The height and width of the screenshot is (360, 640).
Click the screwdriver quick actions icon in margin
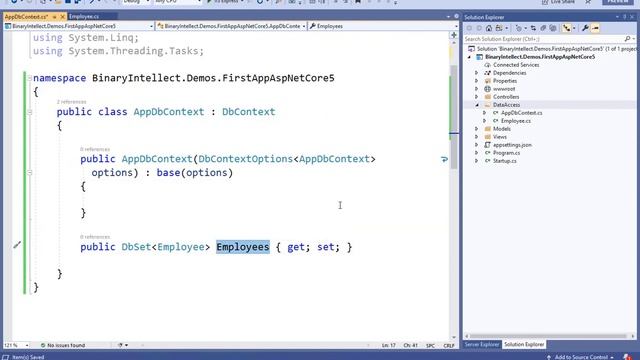(17, 245)
